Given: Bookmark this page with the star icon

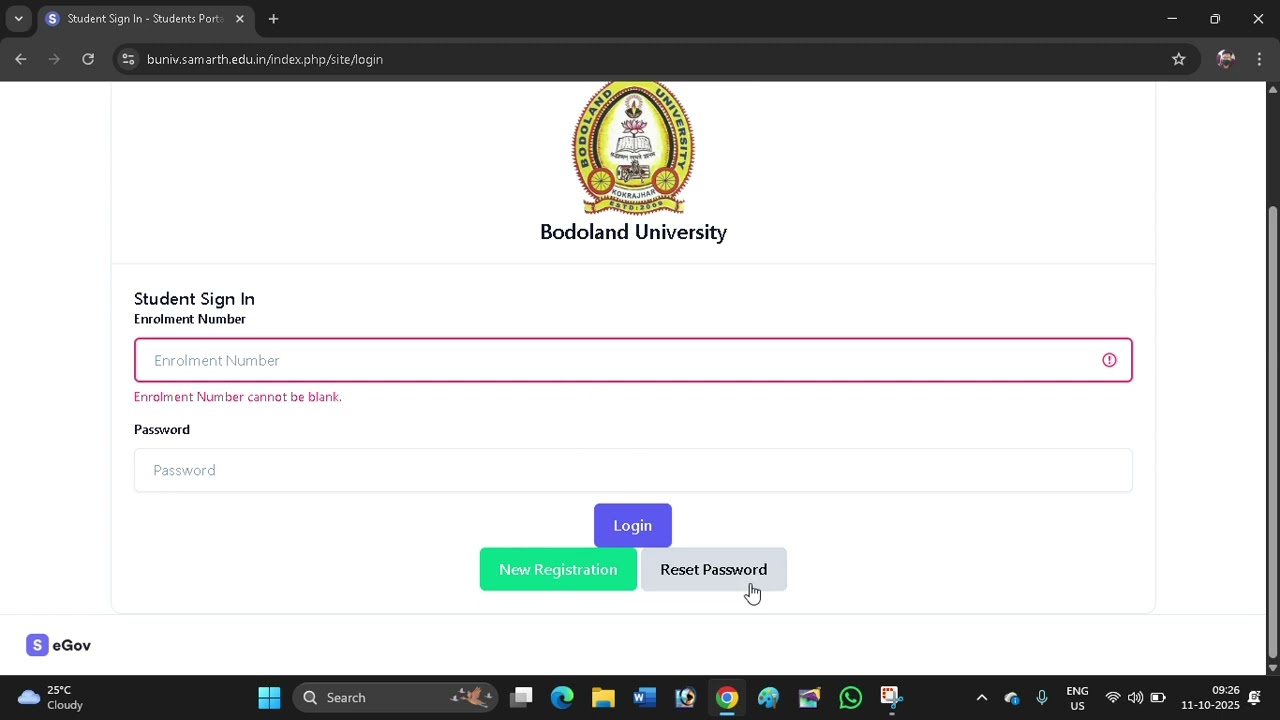Looking at the screenshot, I should click(1179, 59).
